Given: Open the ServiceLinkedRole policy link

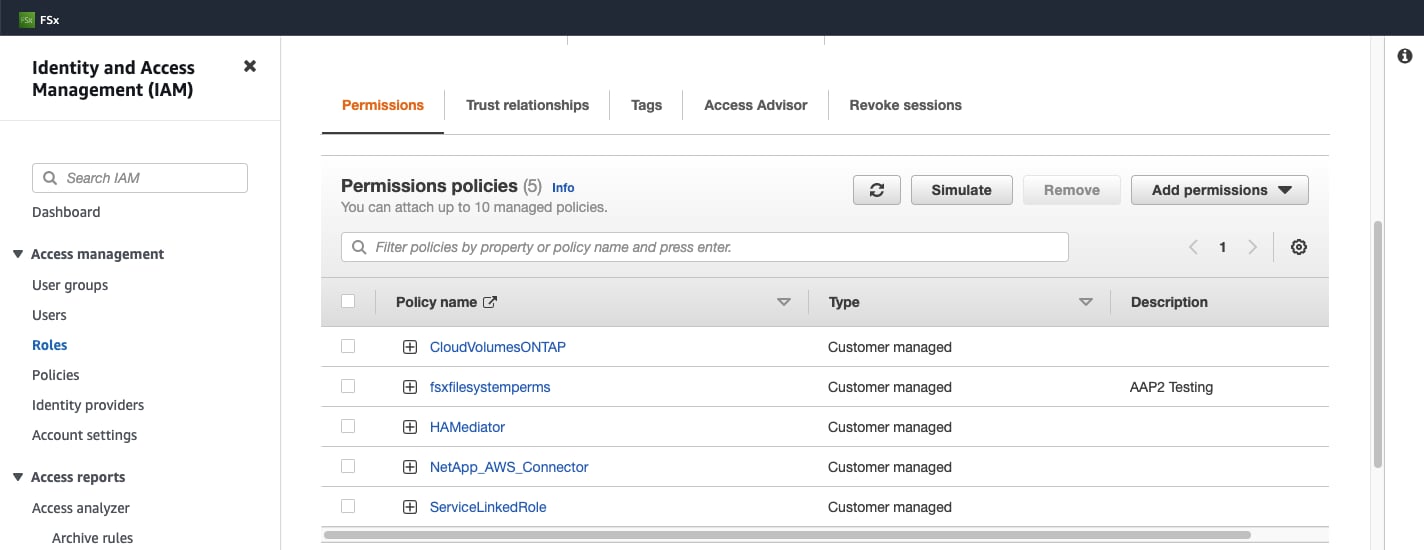Looking at the screenshot, I should coord(488,507).
